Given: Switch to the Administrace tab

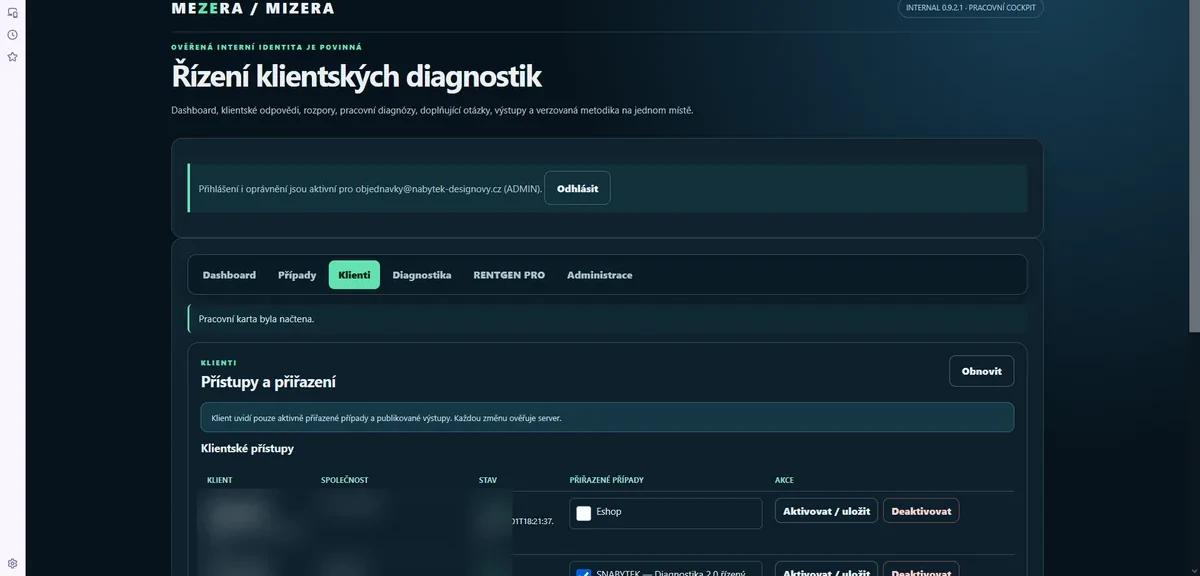Looking at the screenshot, I should tap(600, 275).
